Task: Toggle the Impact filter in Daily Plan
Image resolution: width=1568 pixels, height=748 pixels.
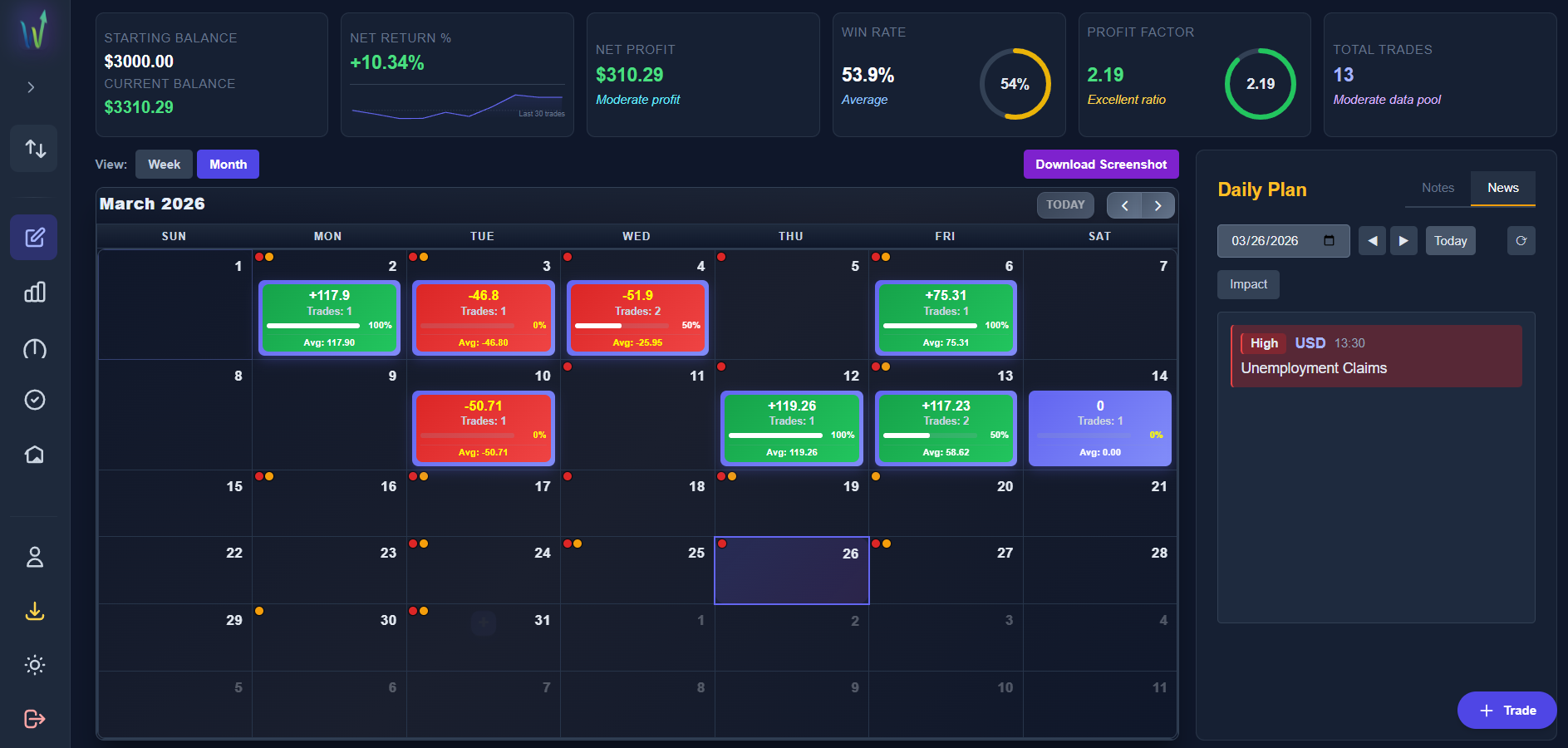Action: coord(1247,284)
